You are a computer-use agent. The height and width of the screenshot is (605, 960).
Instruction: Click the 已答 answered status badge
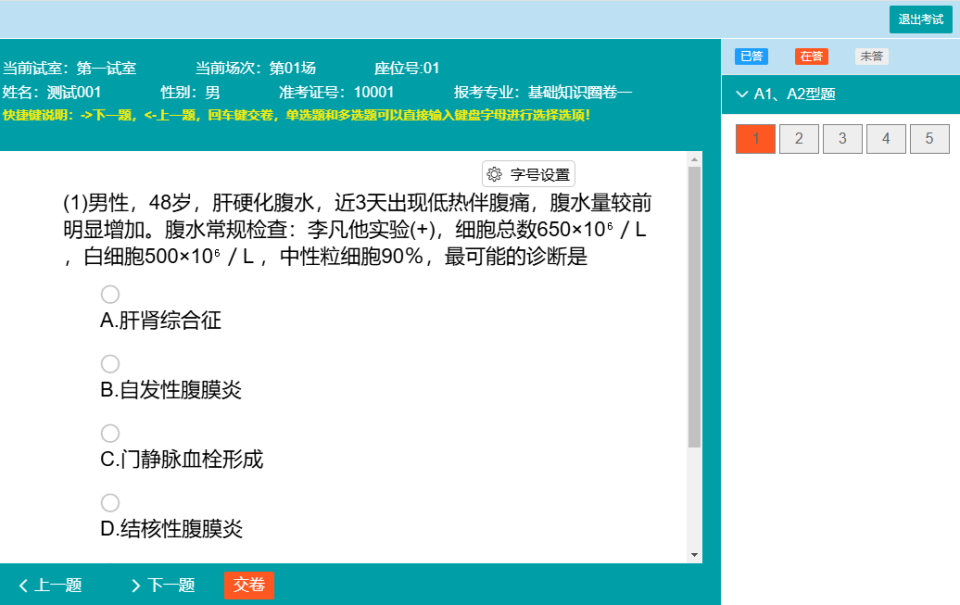(751, 56)
